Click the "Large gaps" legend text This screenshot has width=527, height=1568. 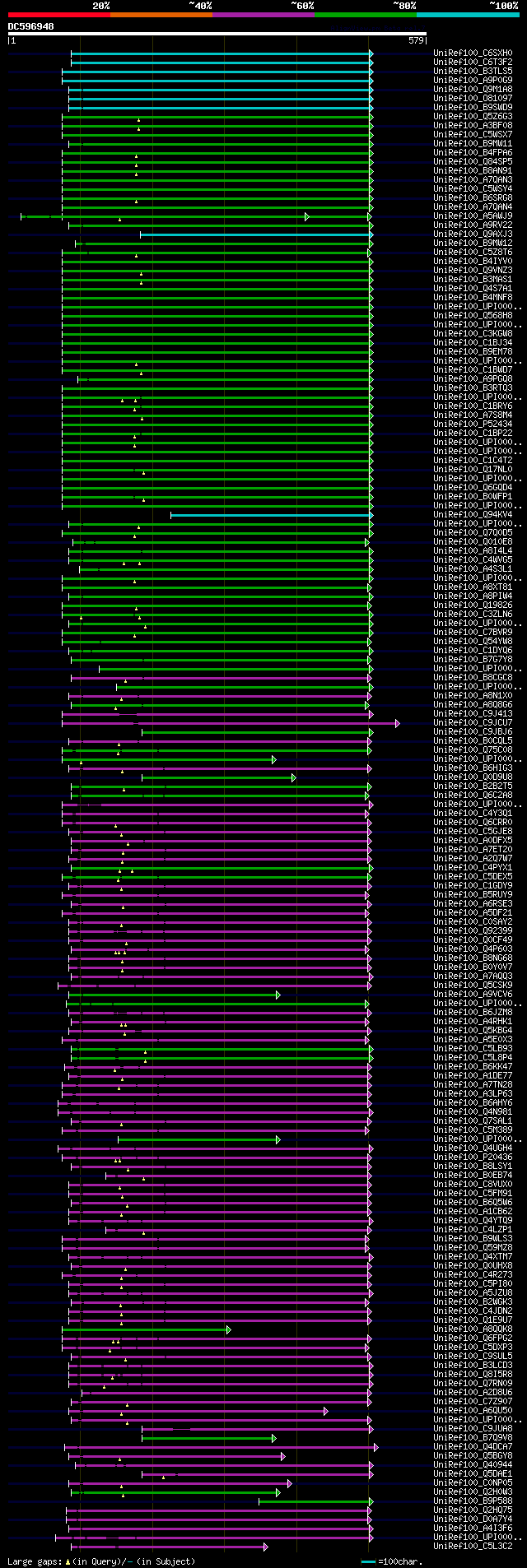click(x=34, y=1561)
